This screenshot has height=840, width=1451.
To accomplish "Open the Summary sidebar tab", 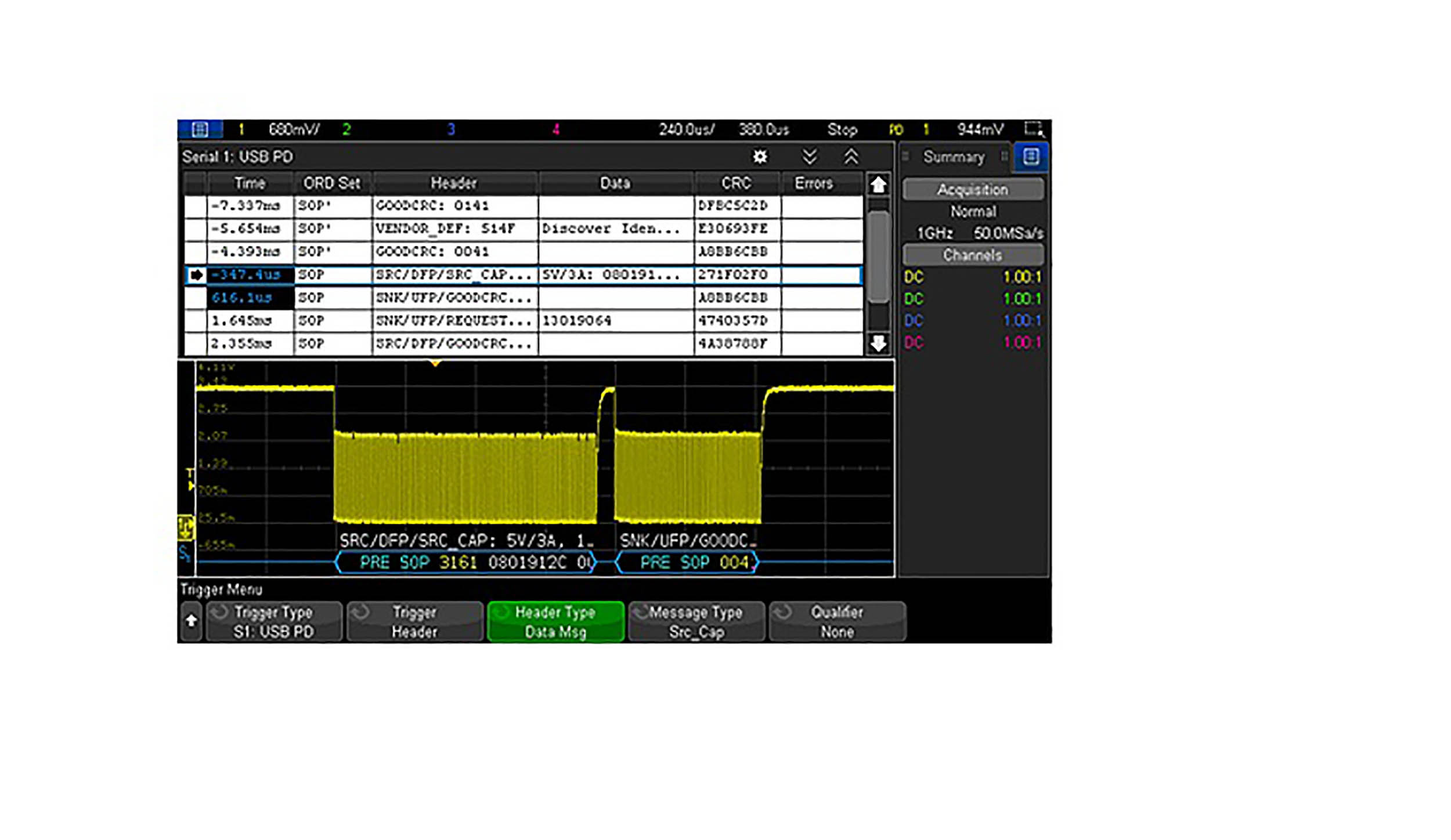I will (x=954, y=157).
